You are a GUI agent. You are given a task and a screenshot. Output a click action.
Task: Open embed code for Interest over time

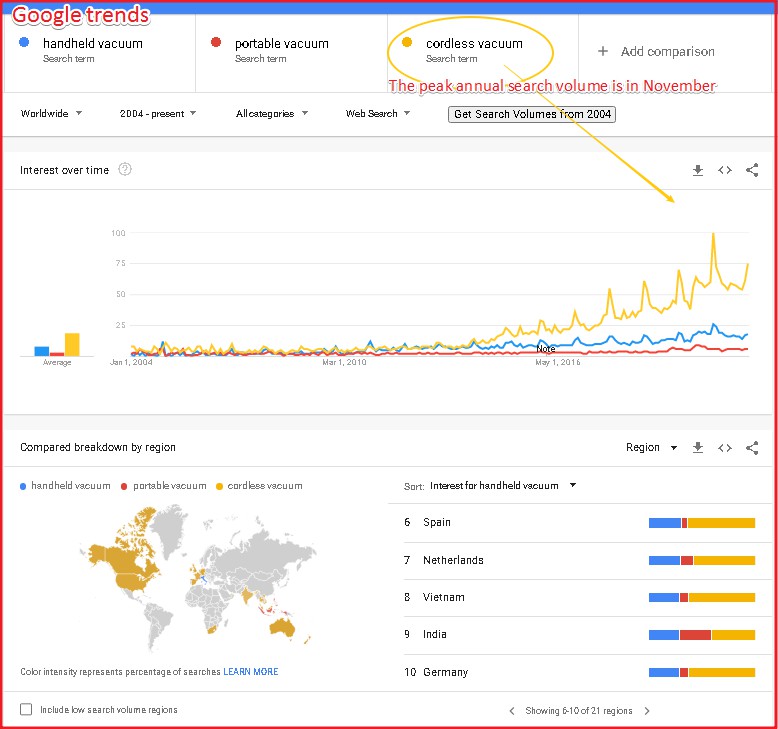[x=724, y=170]
